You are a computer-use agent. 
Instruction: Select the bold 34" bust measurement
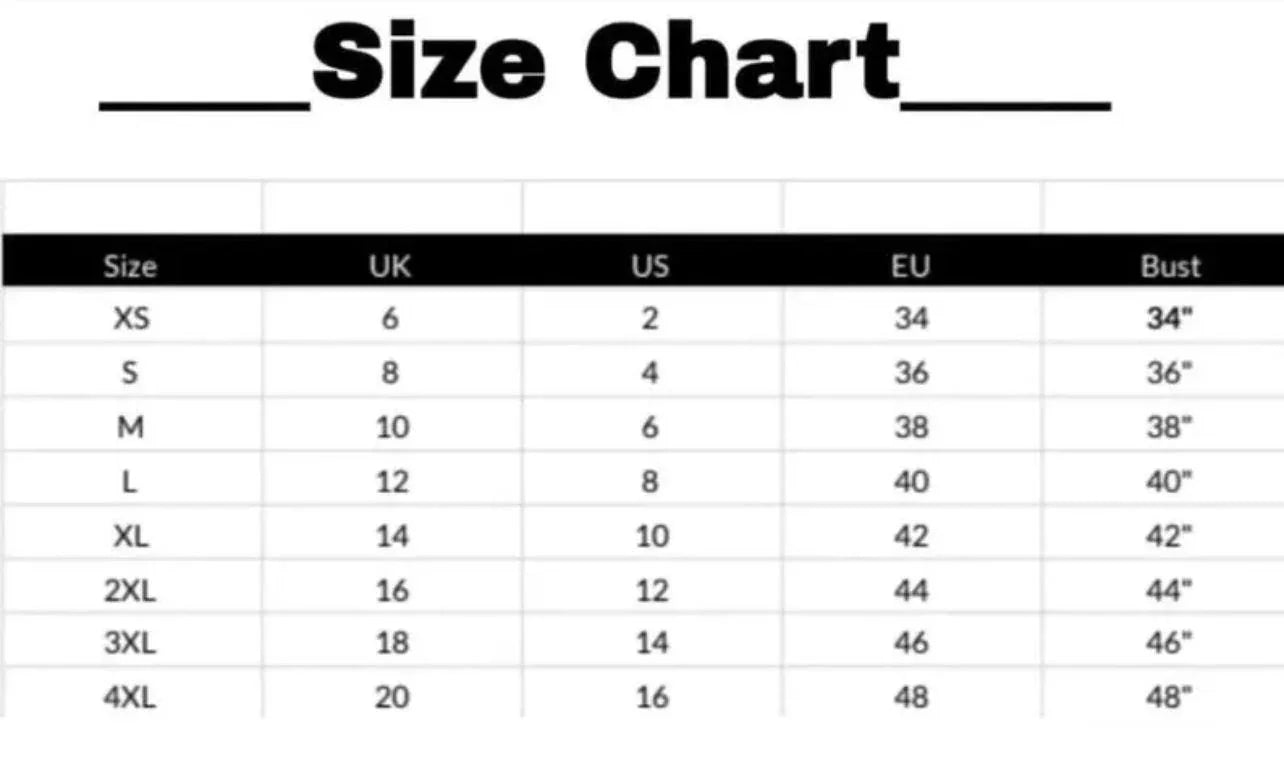(x=1170, y=319)
